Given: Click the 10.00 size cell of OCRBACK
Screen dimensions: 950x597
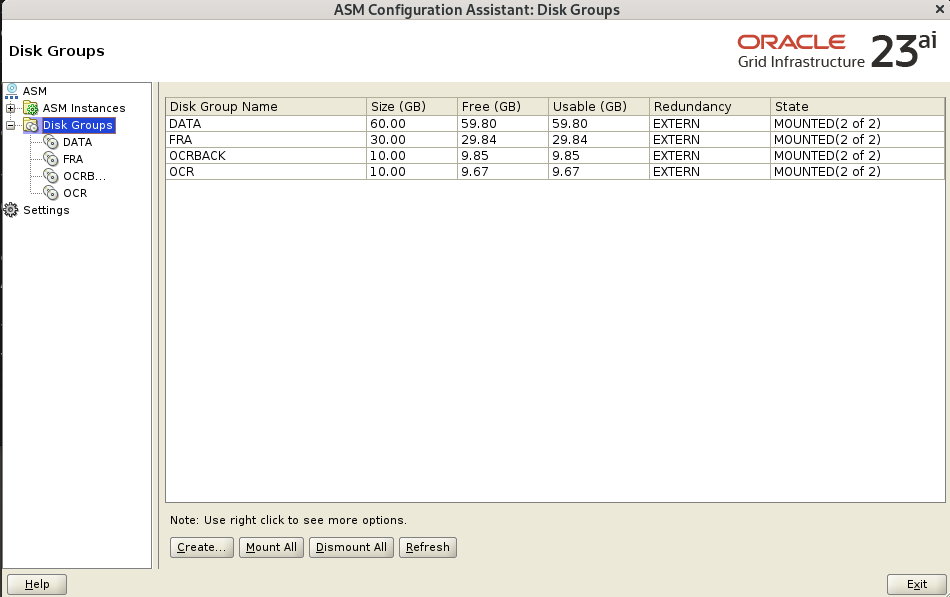Looking at the screenshot, I should coord(412,156).
